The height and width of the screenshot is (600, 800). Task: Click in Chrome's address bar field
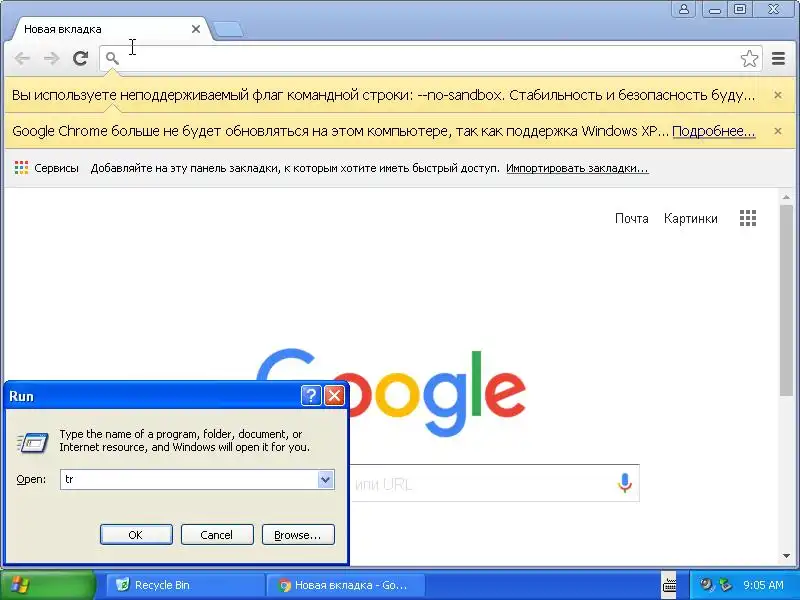(x=429, y=59)
